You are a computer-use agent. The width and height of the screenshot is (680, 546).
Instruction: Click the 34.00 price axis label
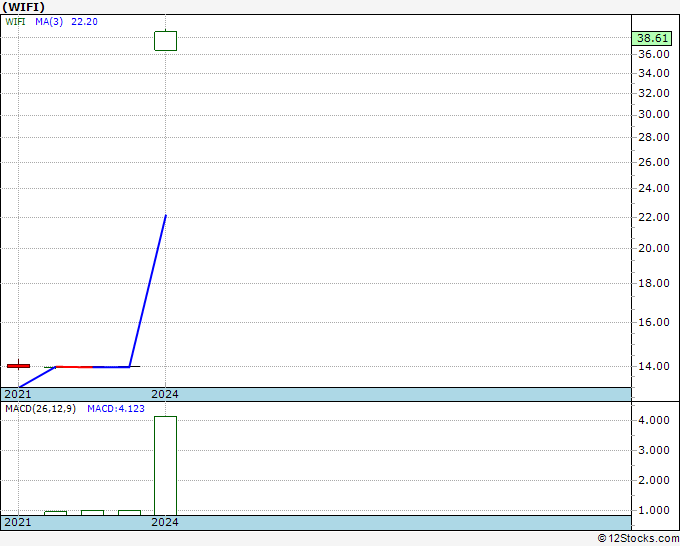654,73
